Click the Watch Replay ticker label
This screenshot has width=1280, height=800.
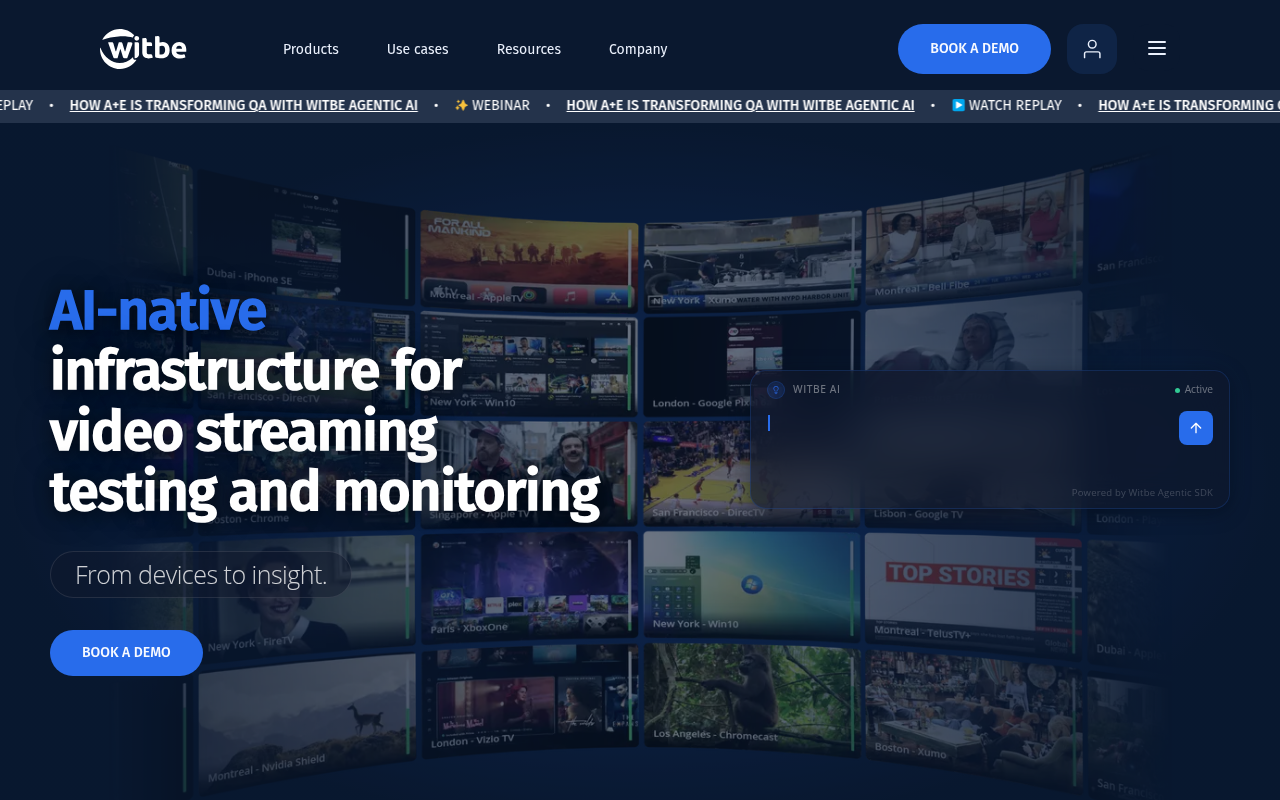tap(1007, 105)
